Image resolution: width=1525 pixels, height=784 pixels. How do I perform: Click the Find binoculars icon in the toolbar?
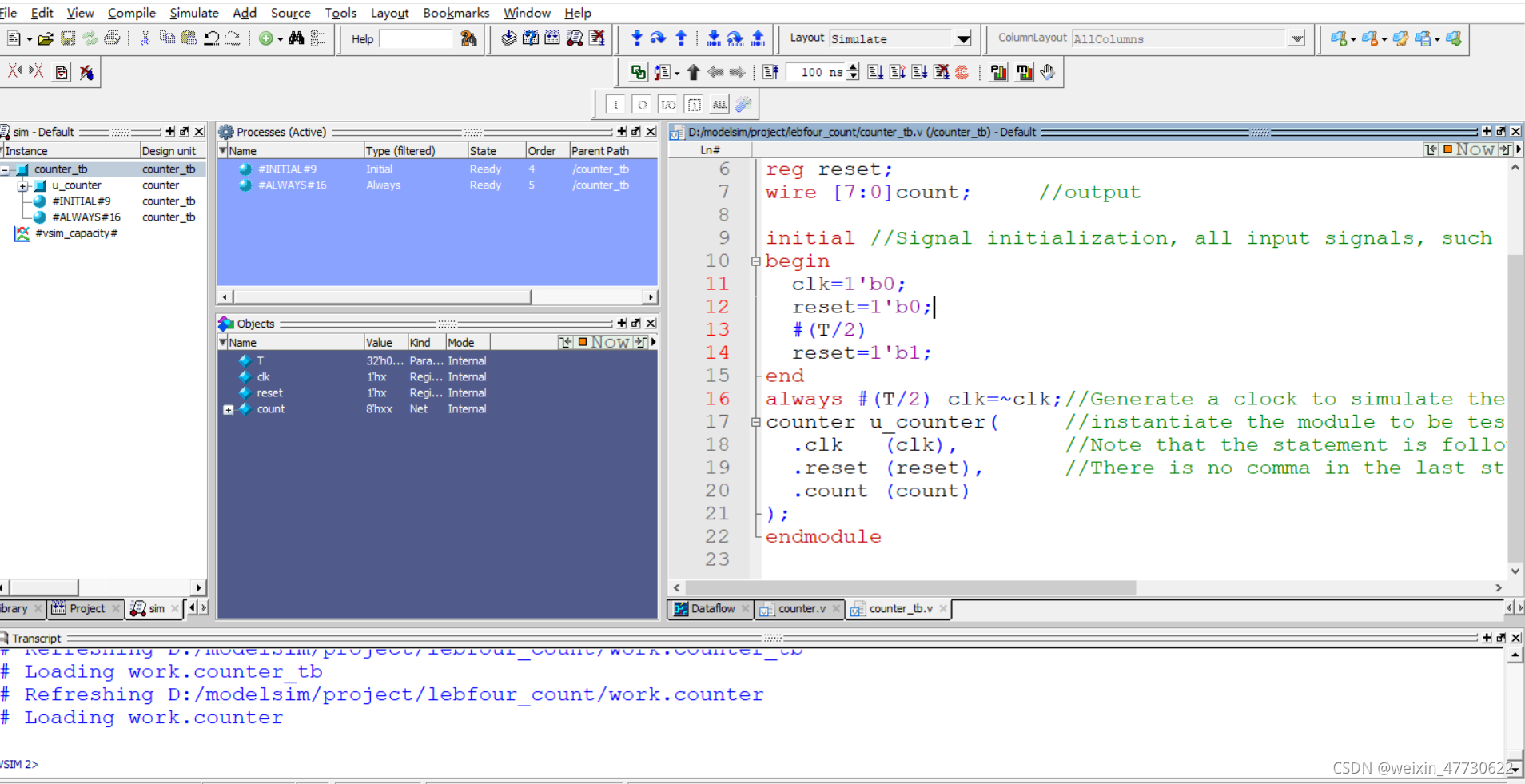296,38
